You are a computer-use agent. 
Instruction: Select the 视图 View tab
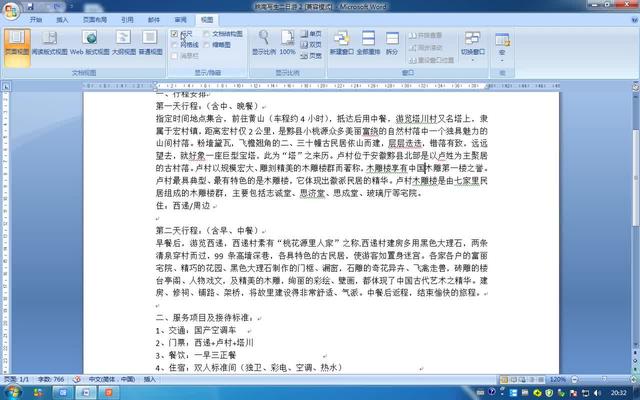(207, 20)
